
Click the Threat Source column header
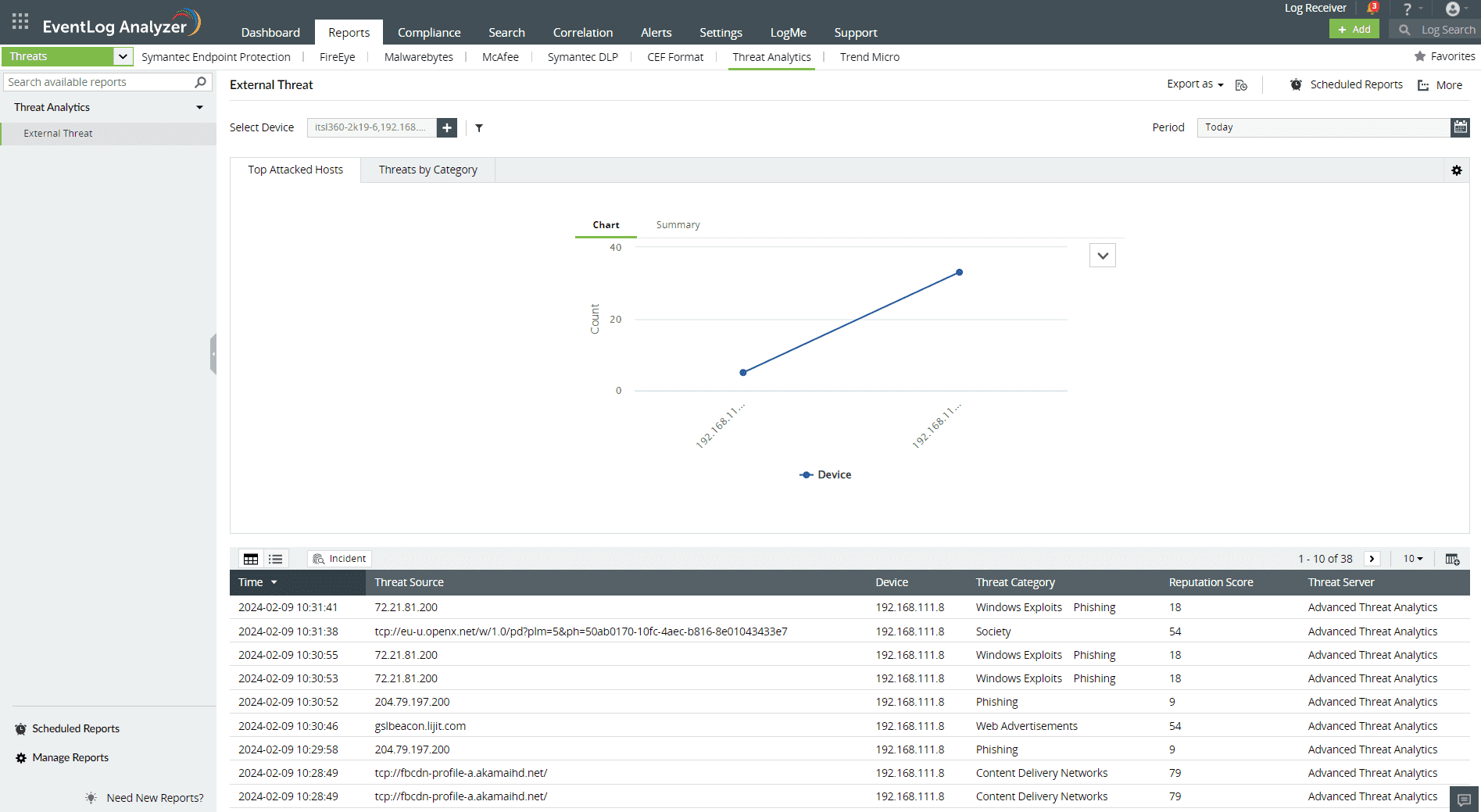[x=409, y=582]
